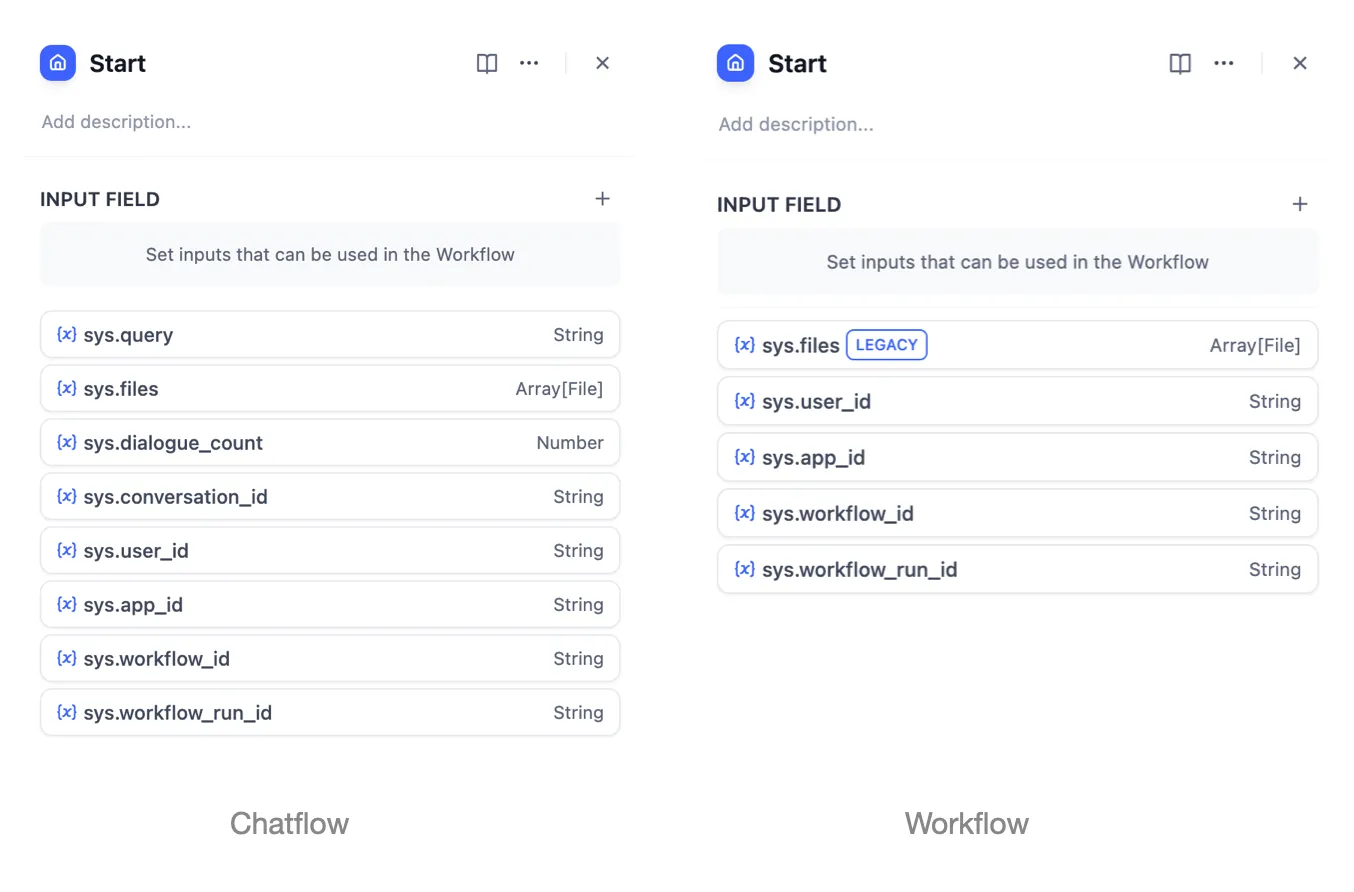Click the Start home icon in Workflow panel

[x=735, y=63]
